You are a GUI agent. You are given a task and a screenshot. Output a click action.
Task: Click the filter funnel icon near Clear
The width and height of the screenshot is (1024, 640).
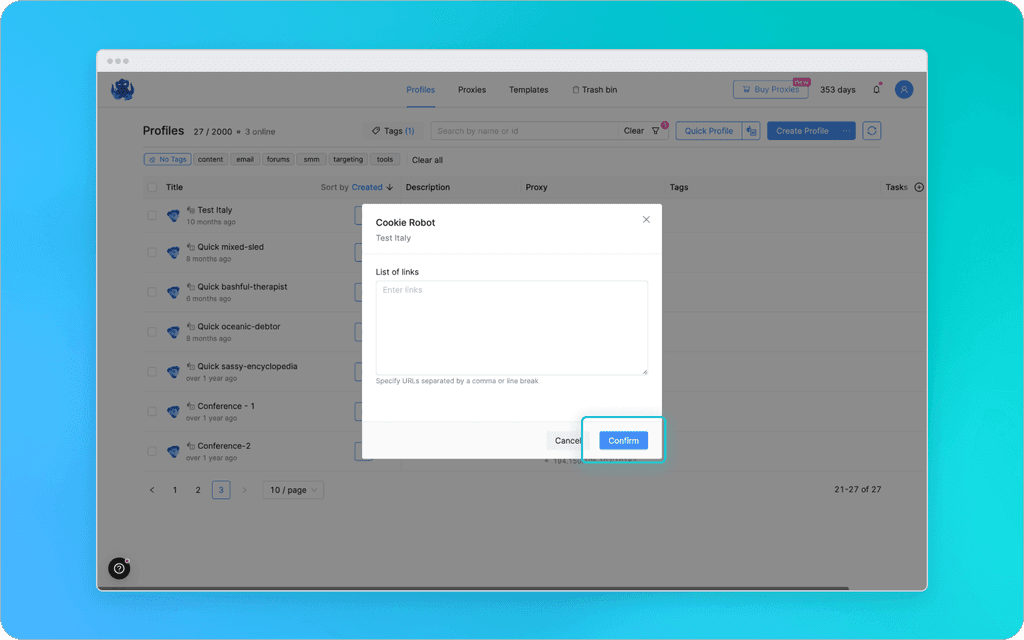tap(654, 131)
